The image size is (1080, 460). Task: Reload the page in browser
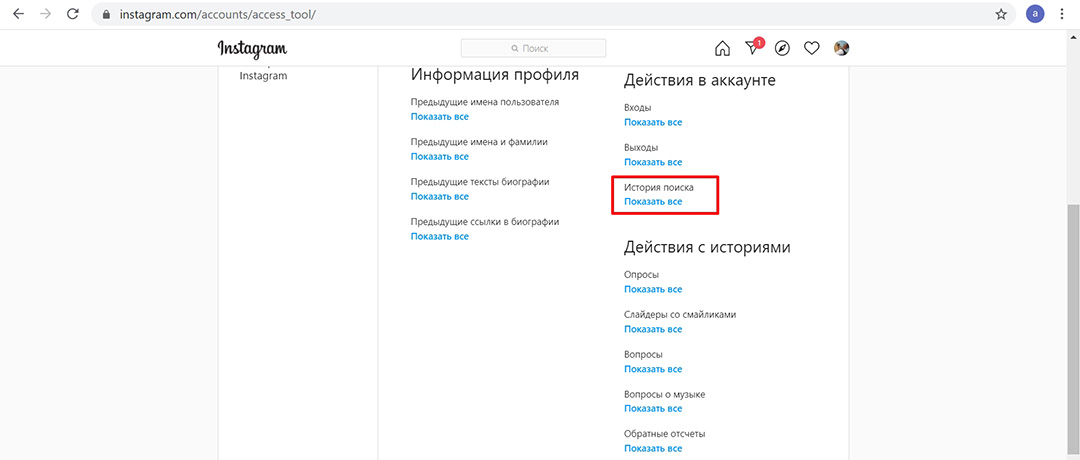[x=73, y=15]
